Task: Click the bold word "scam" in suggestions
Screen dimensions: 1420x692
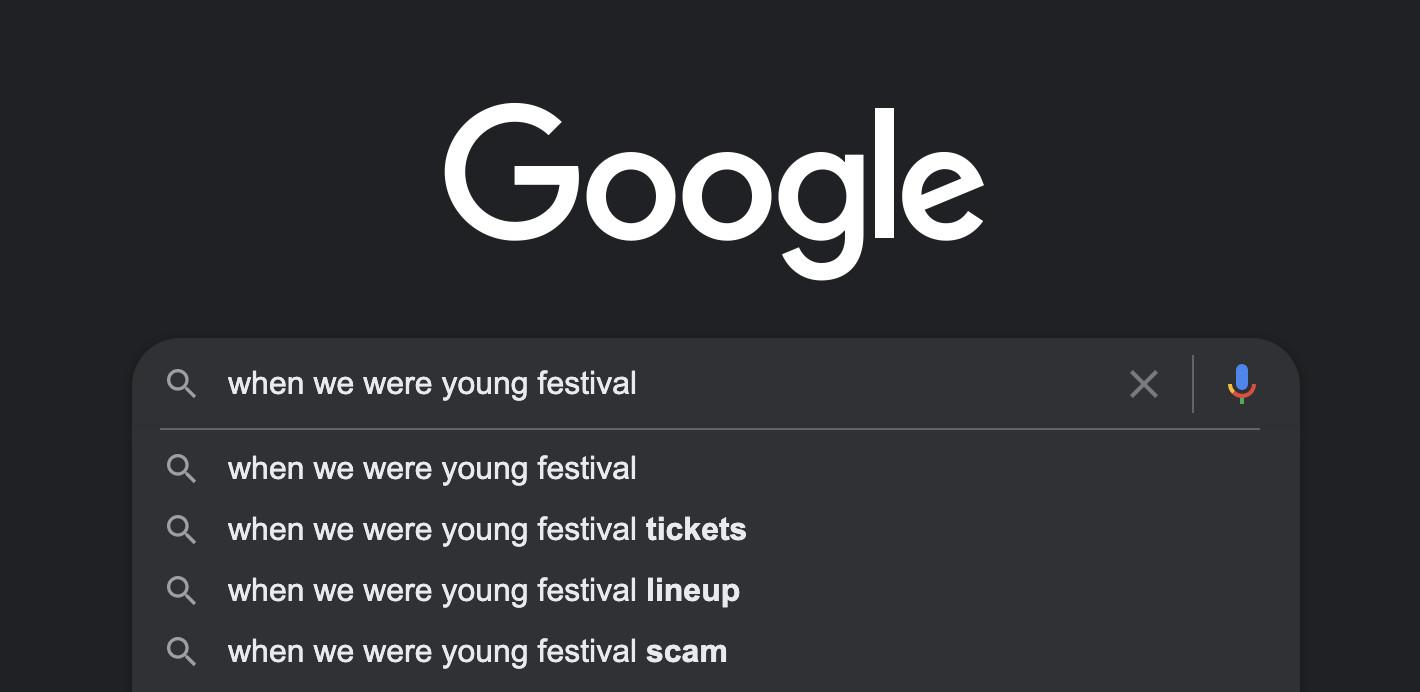Action: 686,652
